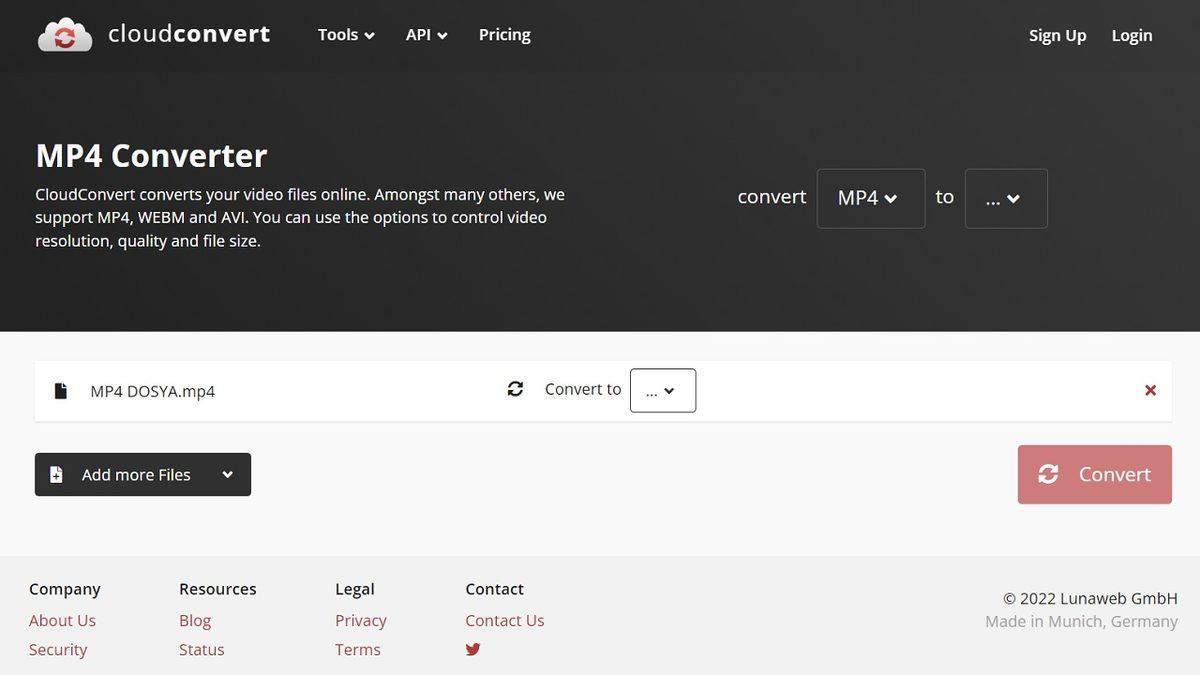
Task: Click the add-file icon in Add more Files
Action: 57,475
